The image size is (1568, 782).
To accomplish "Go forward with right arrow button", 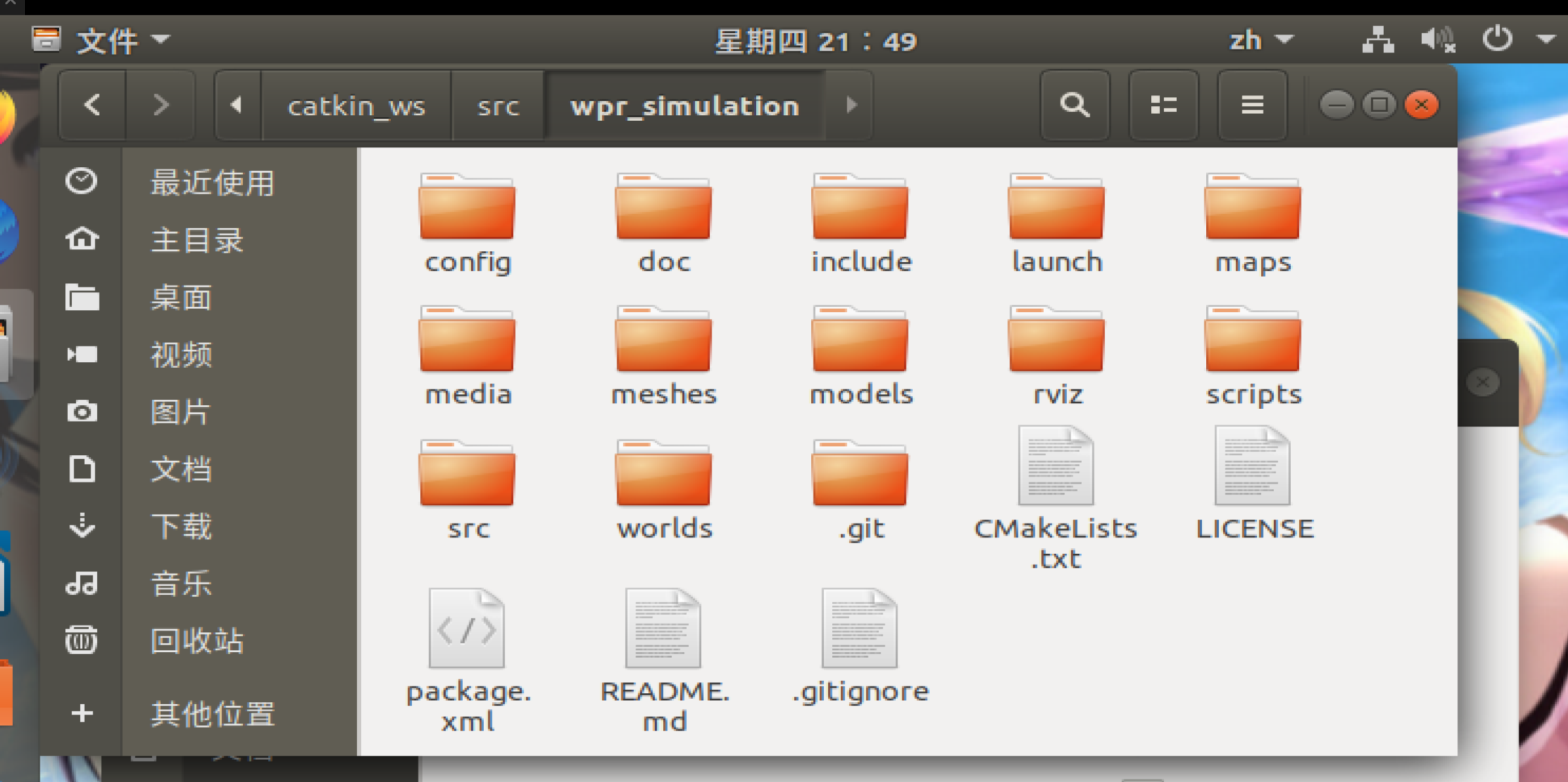I will coord(160,104).
